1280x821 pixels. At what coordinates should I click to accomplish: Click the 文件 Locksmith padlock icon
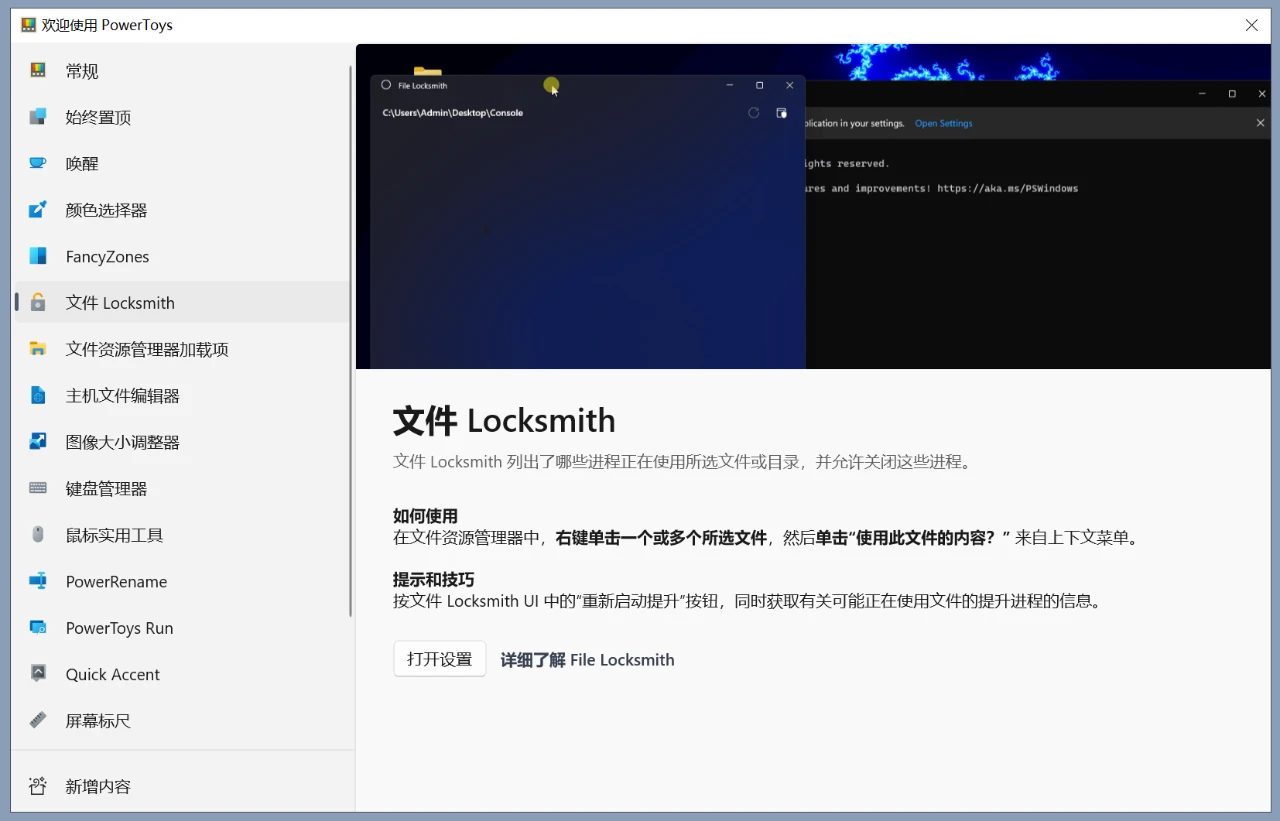[x=38, y=302]
